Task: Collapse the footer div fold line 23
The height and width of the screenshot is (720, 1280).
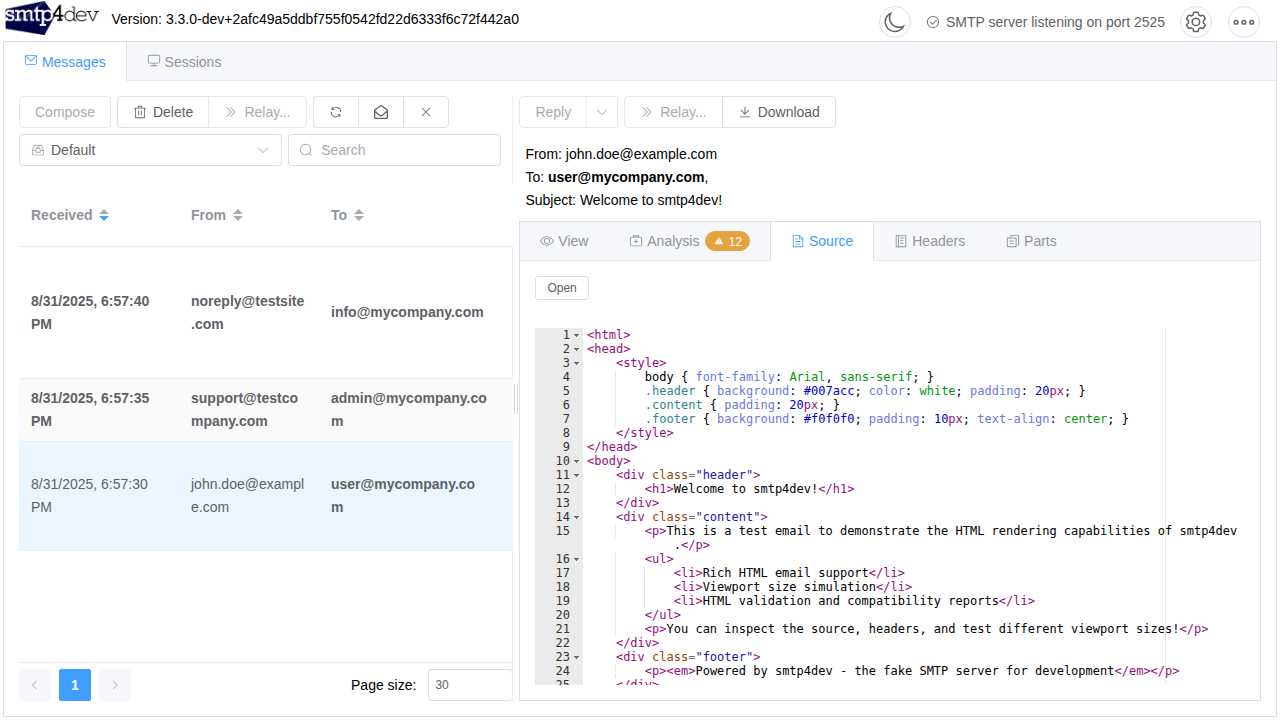Action: [x=577, y=657]
